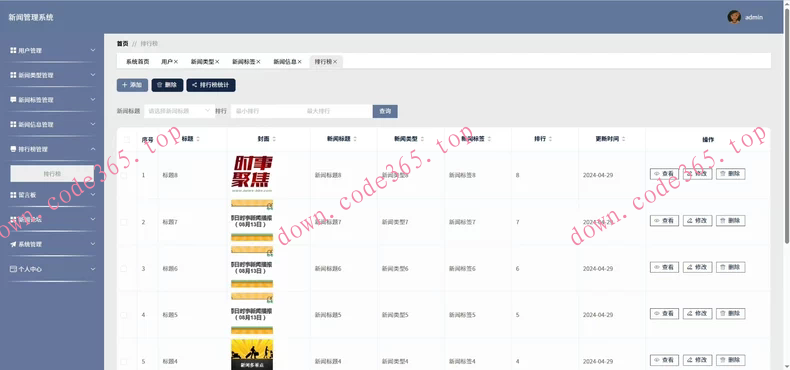Sort table by 封面 column arrows

[x=274, y=139]
